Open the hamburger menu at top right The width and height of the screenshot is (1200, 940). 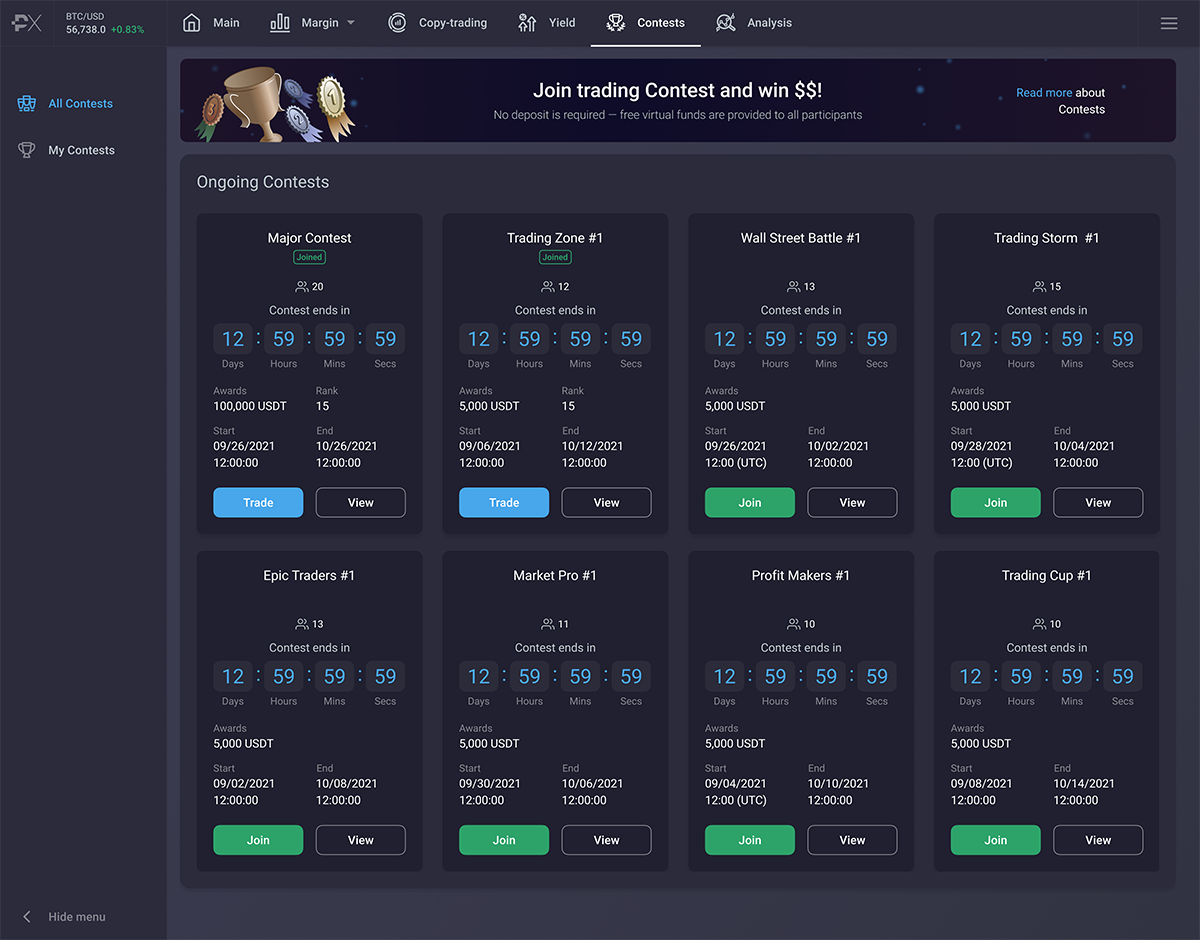click(x=1168, y=22)
